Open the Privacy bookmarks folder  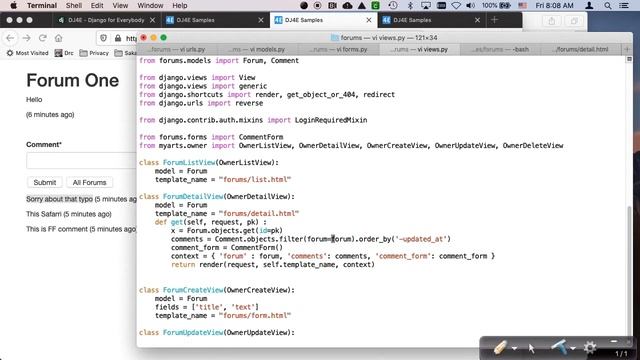tap(94, 53)
